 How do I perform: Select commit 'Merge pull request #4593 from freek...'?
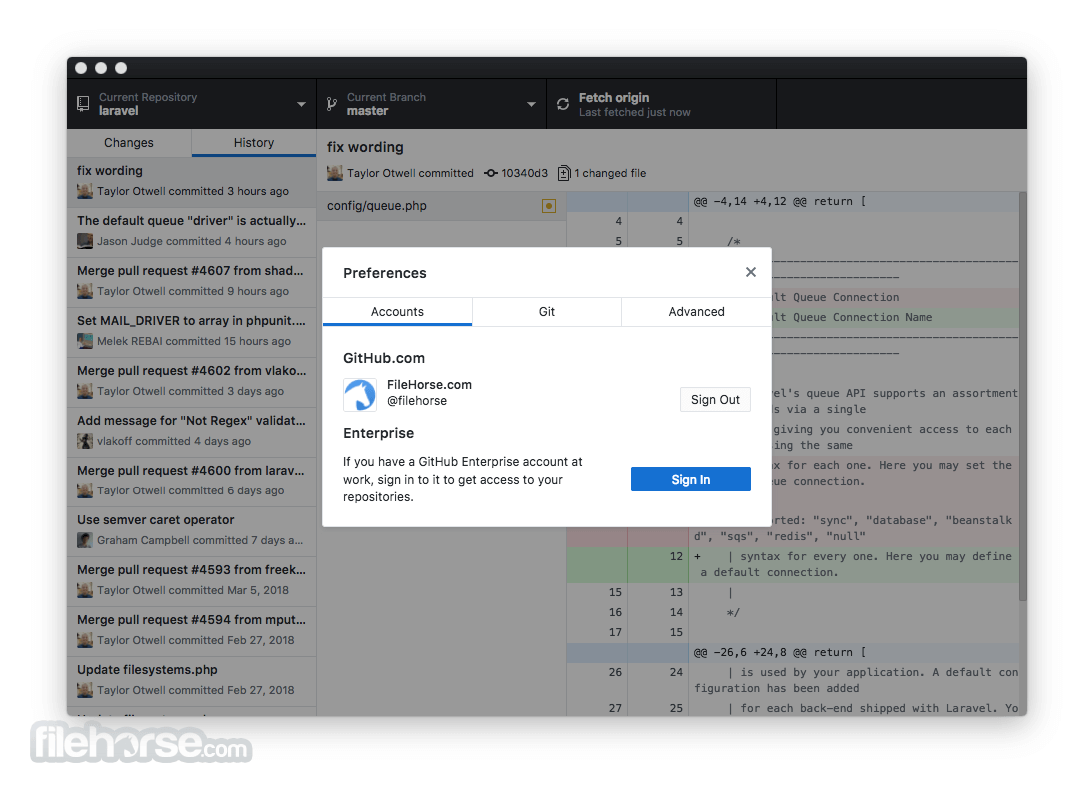point(191,581)
